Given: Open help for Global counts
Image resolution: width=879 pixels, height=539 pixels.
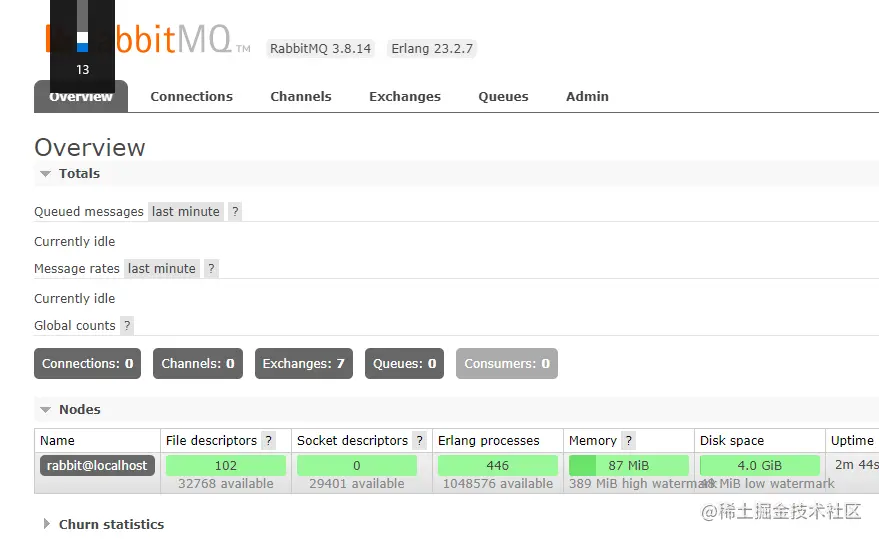Looking at the screenshot, I should 127,325.
